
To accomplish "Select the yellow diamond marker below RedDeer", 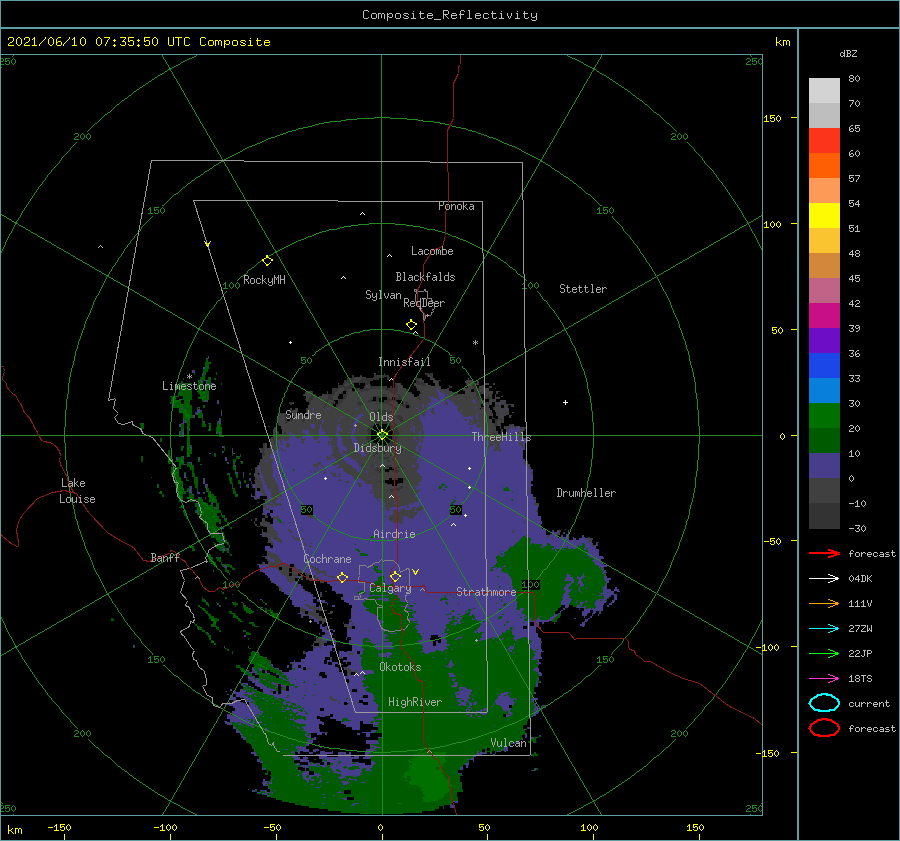I will (412, 325).
